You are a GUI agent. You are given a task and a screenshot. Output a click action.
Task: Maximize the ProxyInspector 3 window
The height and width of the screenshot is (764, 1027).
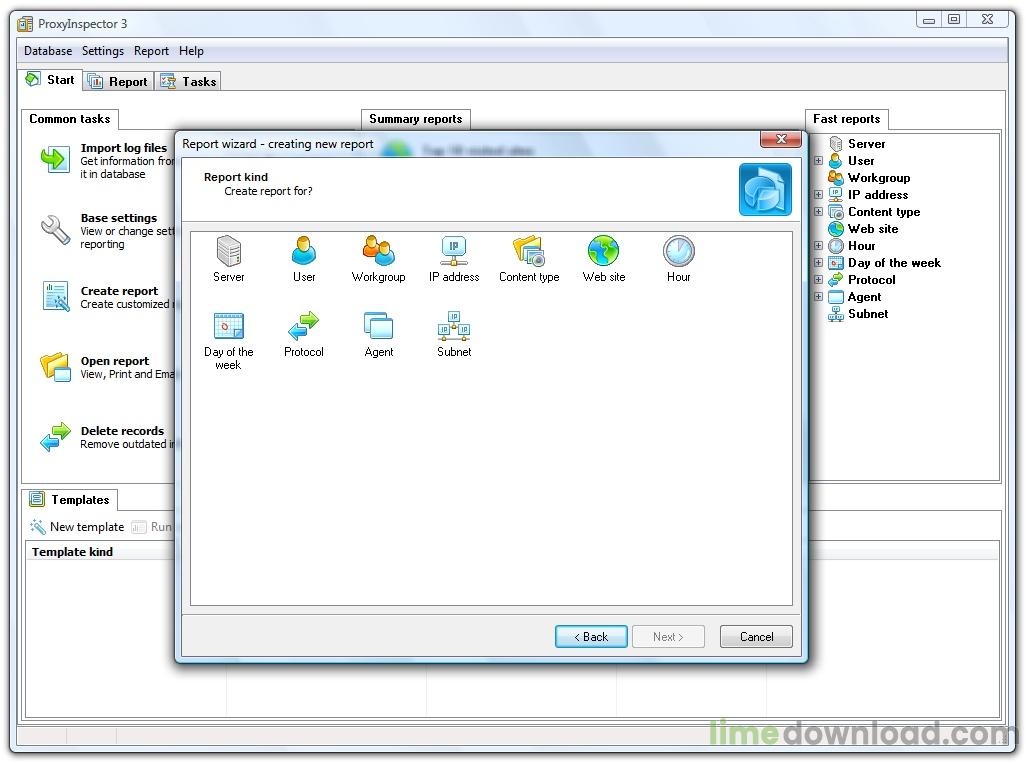tap(954, 20)
